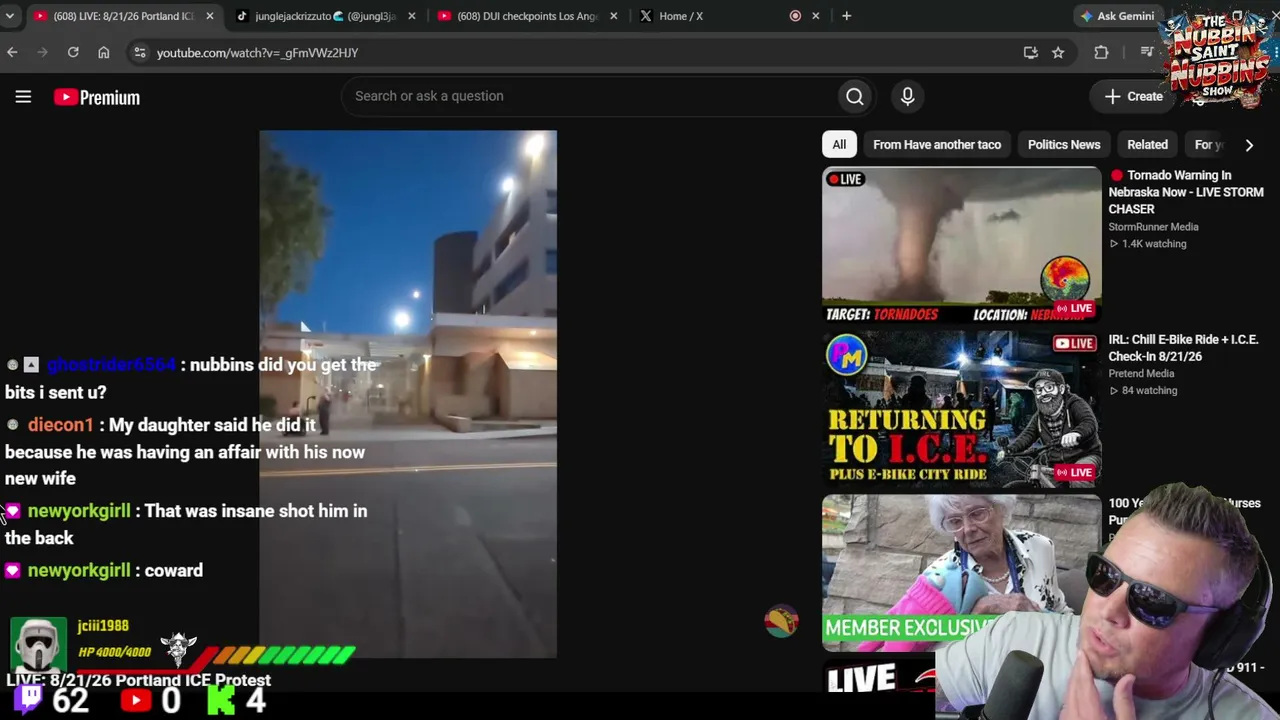Open the Tornado Warning live stream thumbnail
The image size is (1280, 720).
coord(961,245)
